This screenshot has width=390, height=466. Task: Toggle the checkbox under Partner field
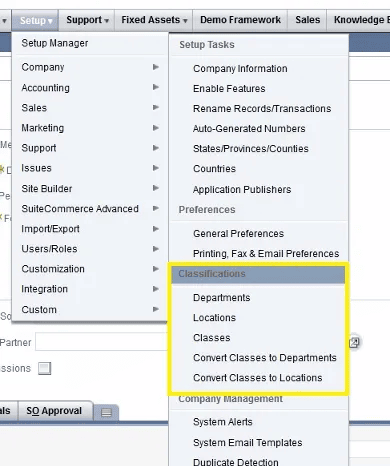[44, 369]
